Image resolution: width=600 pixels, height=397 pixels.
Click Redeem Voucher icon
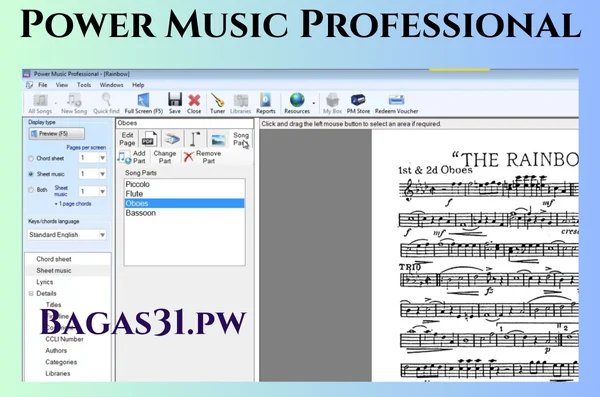tap(396, 104)
